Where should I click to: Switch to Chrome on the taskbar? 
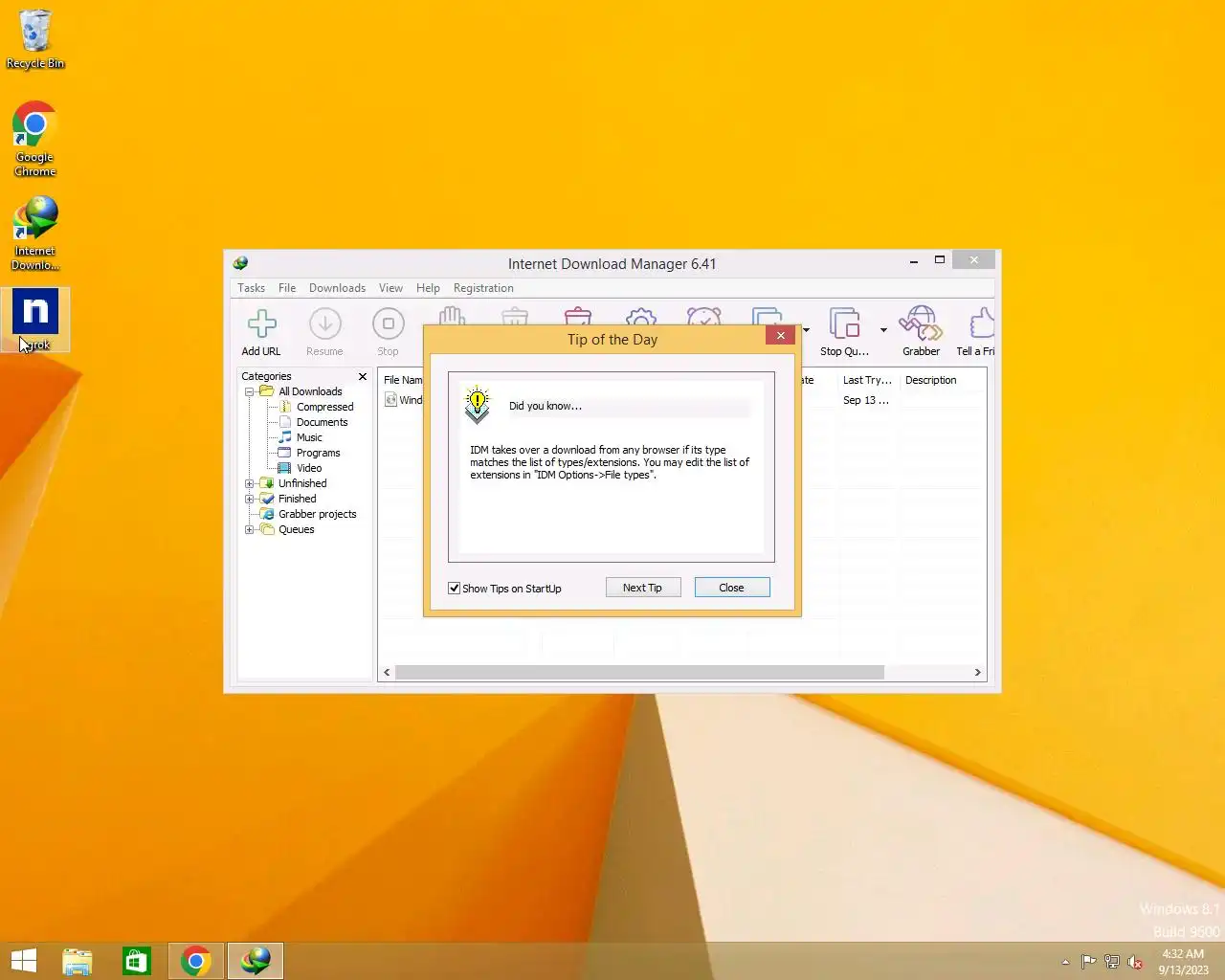point(196,961)
